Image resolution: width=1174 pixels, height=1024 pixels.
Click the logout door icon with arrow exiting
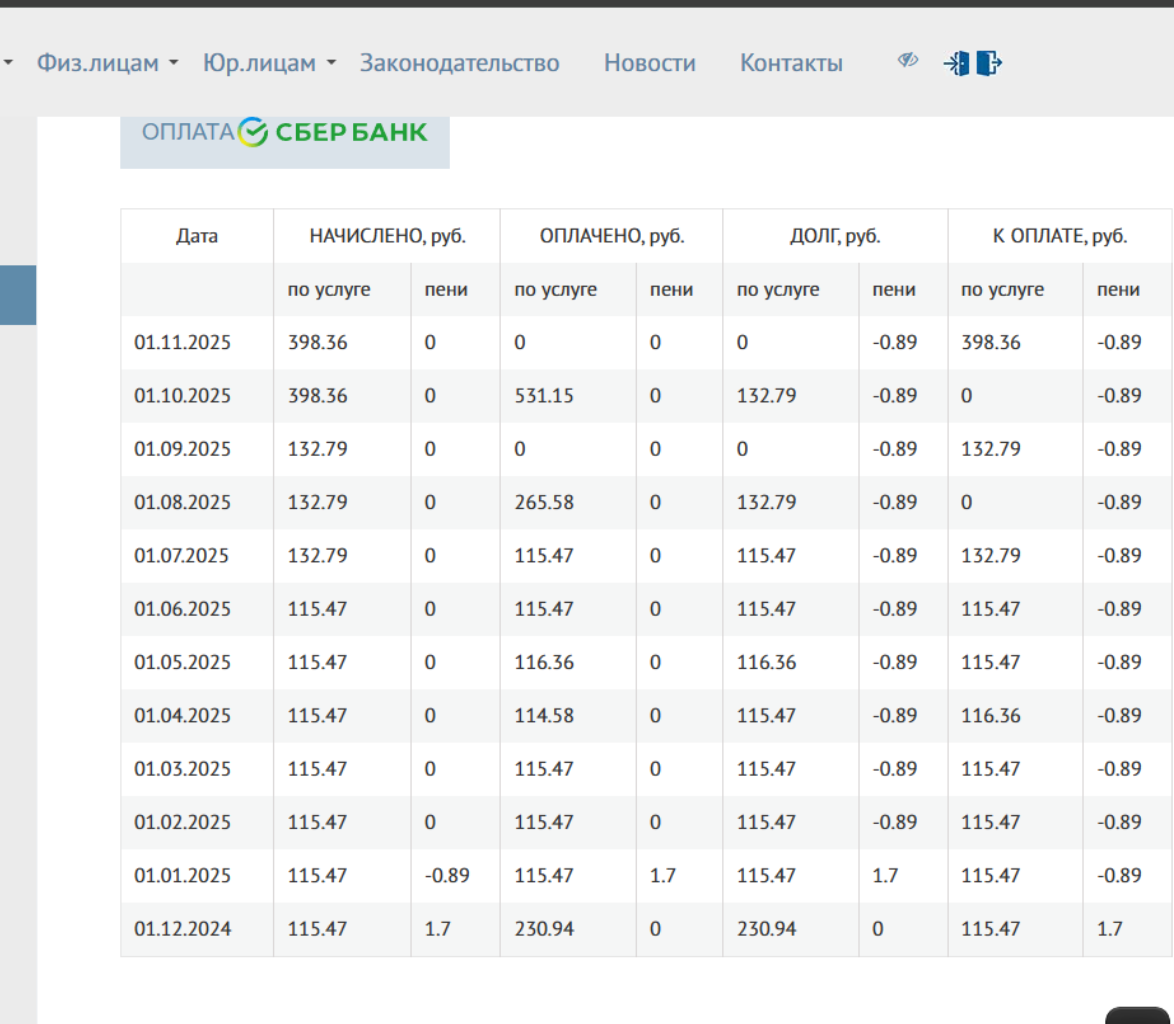point(989,63)
